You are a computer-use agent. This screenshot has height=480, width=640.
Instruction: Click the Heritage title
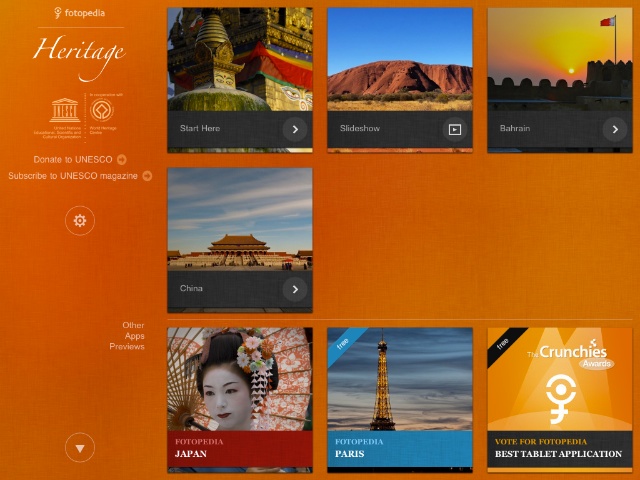[80, 56]
